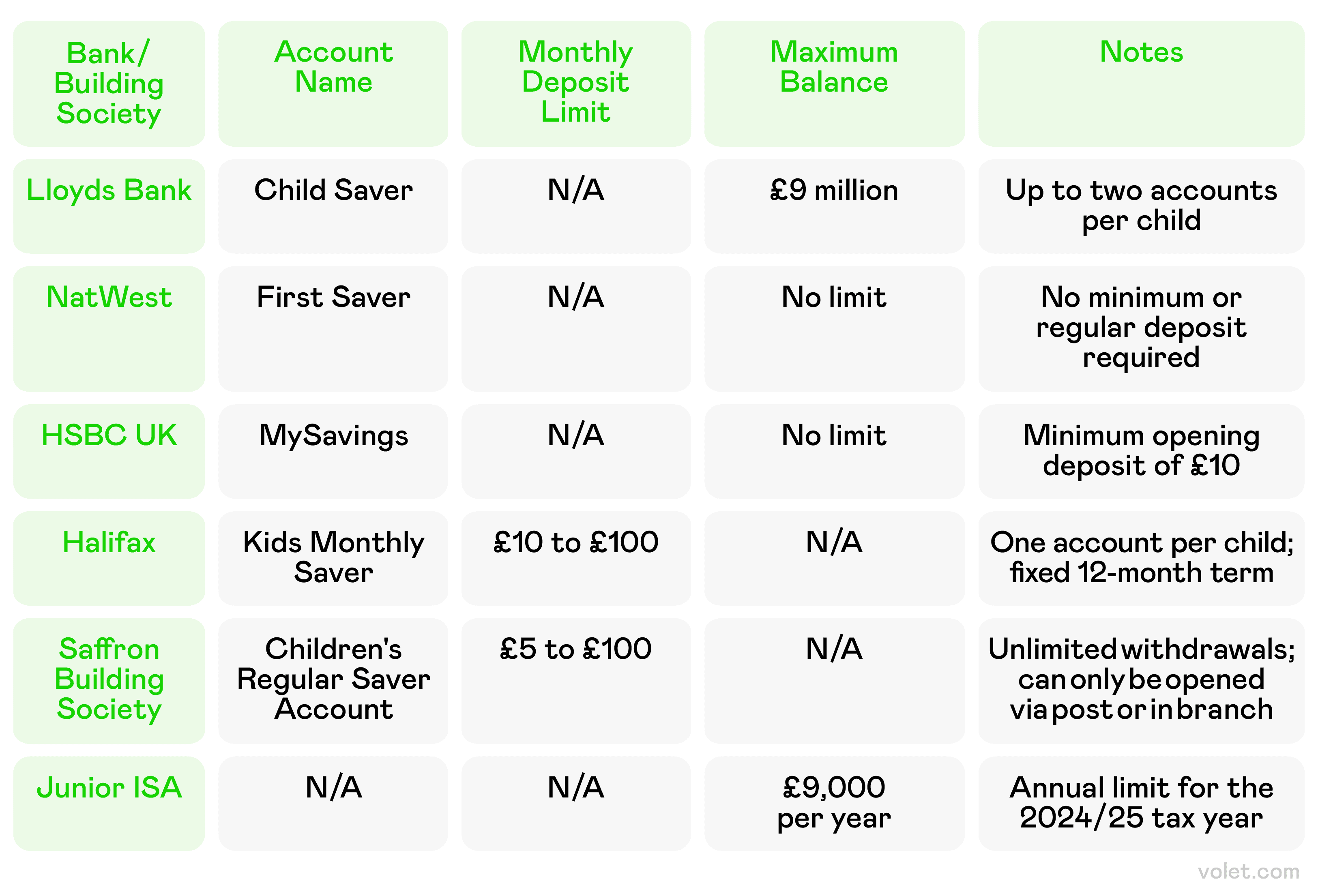Click the Junior ISA row label
The width and height of the screenshot is (1318, 896).
pyautogui.click(x=109, y=788)
